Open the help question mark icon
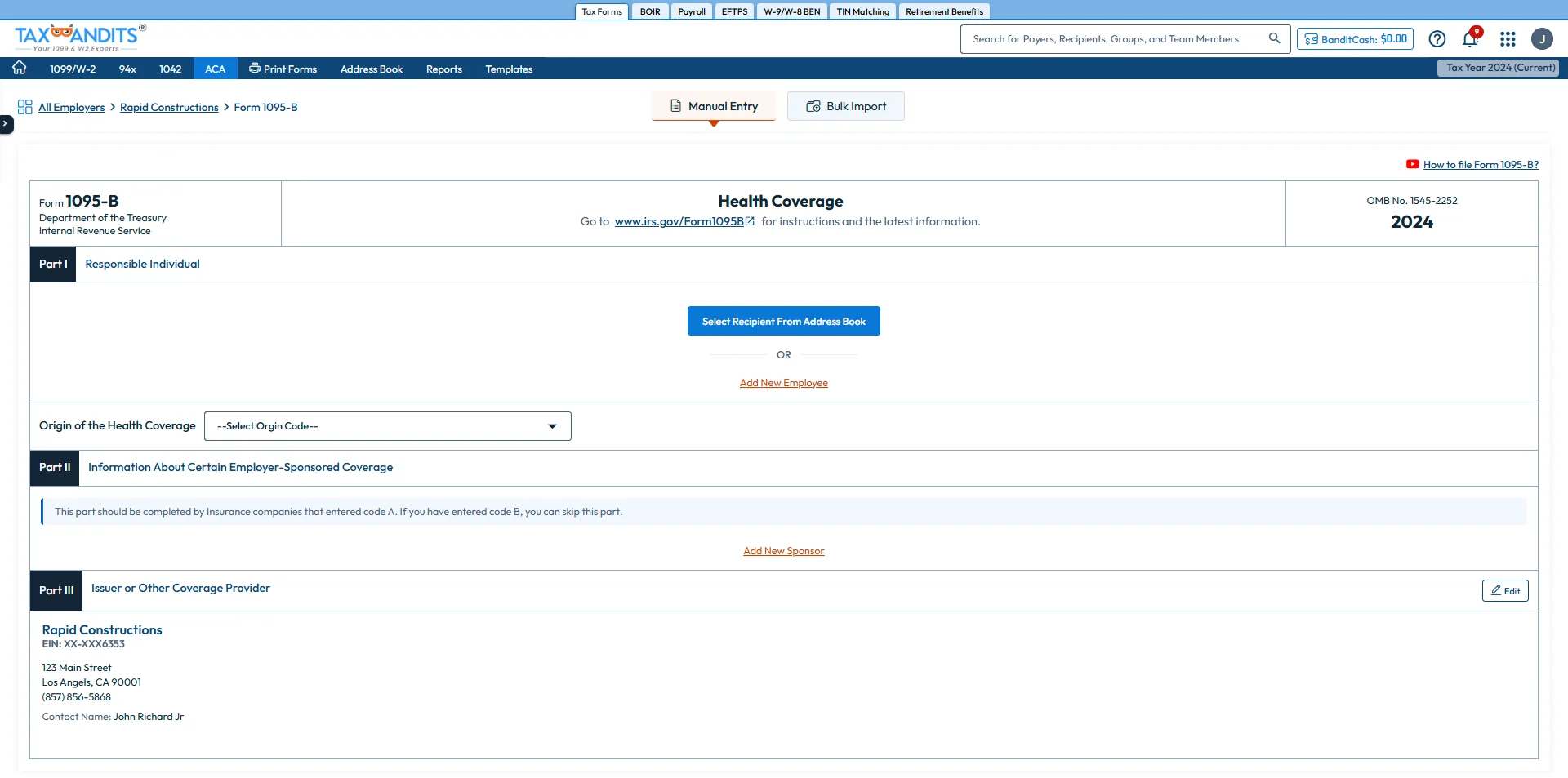Screen dimensions: 1568x778 (1437, 39)
